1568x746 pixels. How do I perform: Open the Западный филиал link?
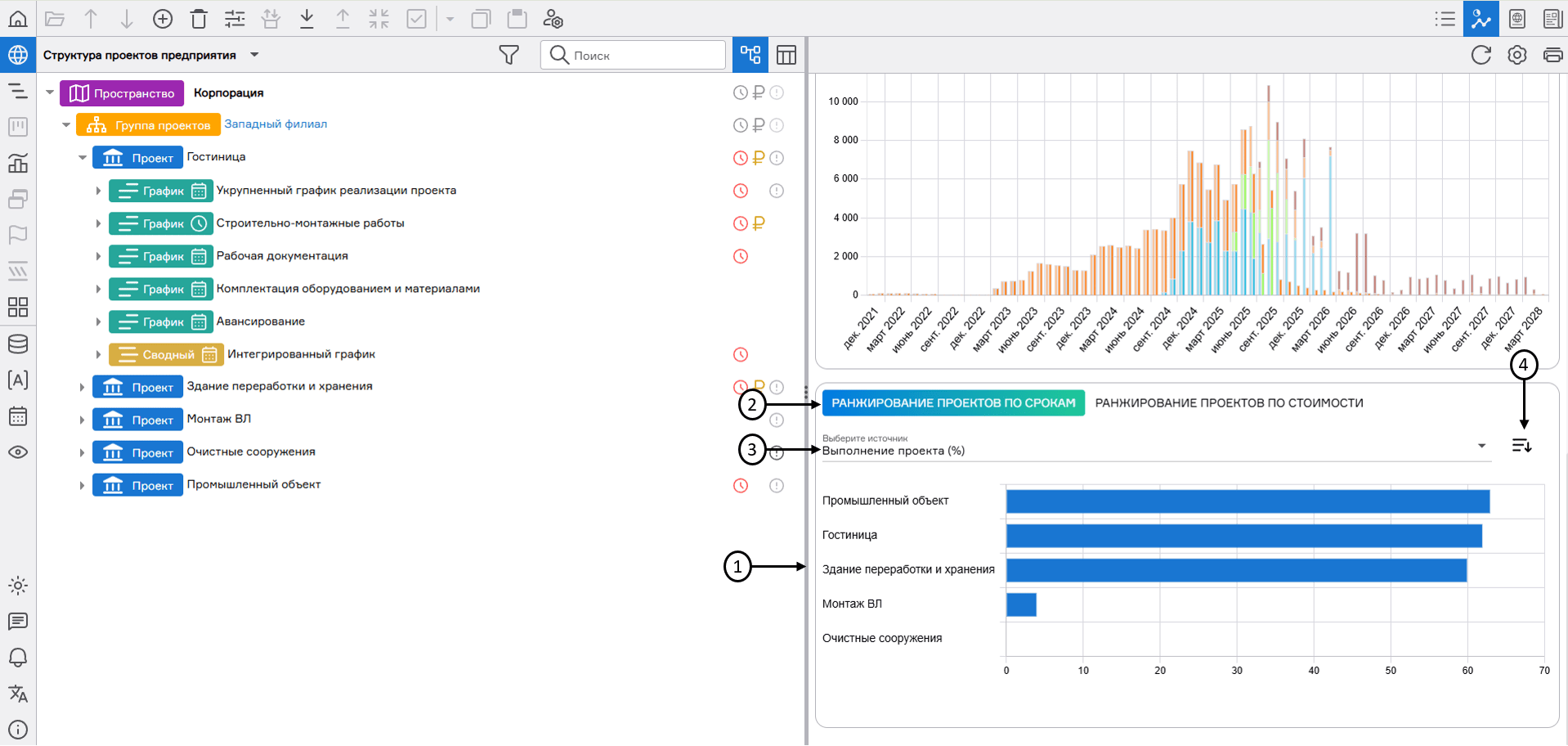(276, 124)
